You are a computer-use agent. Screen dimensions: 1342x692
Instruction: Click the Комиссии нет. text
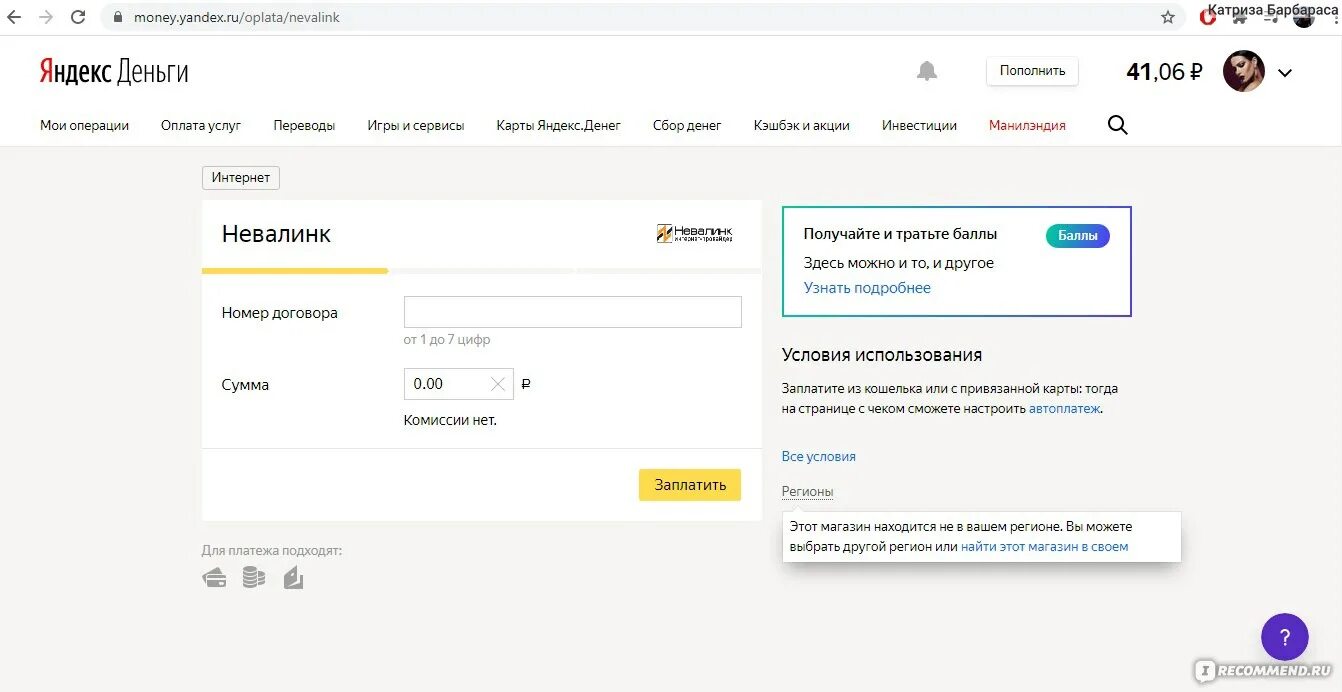(450, 420)
